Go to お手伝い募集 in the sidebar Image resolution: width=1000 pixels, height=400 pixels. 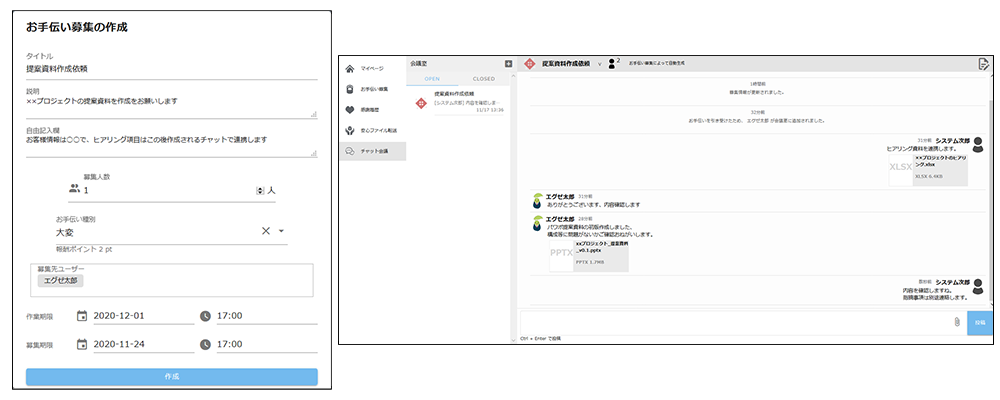coord(372,89)
